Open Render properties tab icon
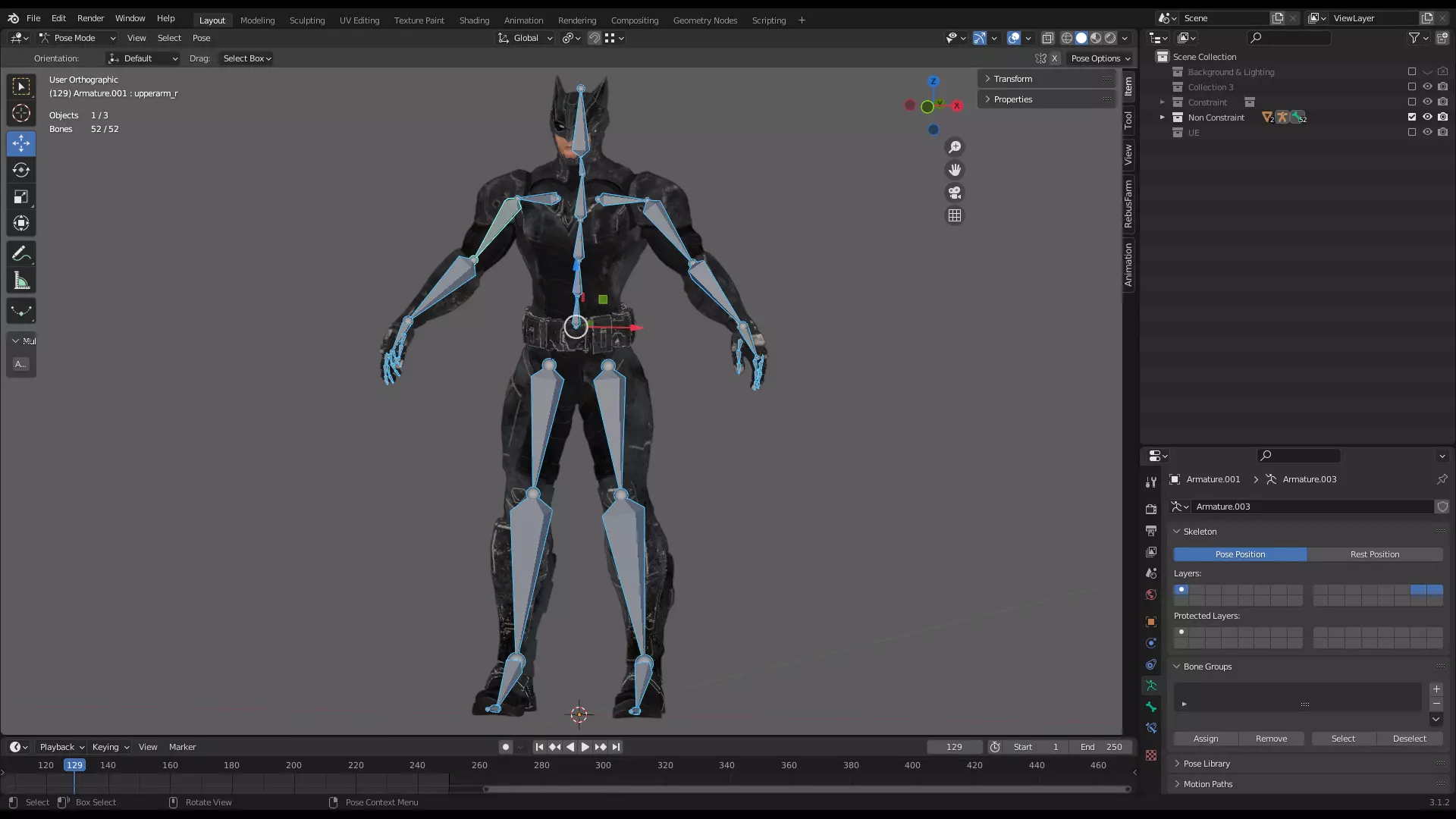Image resolution: width=1456 pixels, height=819 pixels. [1151, 509]
